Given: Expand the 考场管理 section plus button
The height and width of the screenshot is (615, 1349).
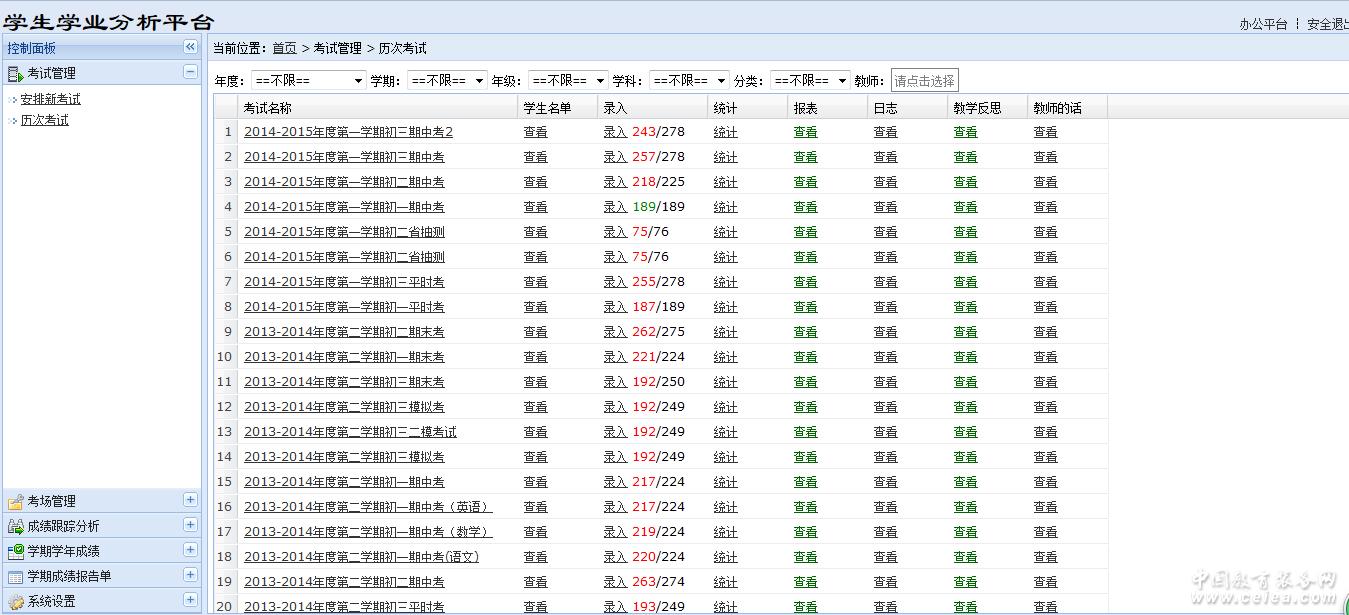Looking at the screenshot, I should coord(190,500).
